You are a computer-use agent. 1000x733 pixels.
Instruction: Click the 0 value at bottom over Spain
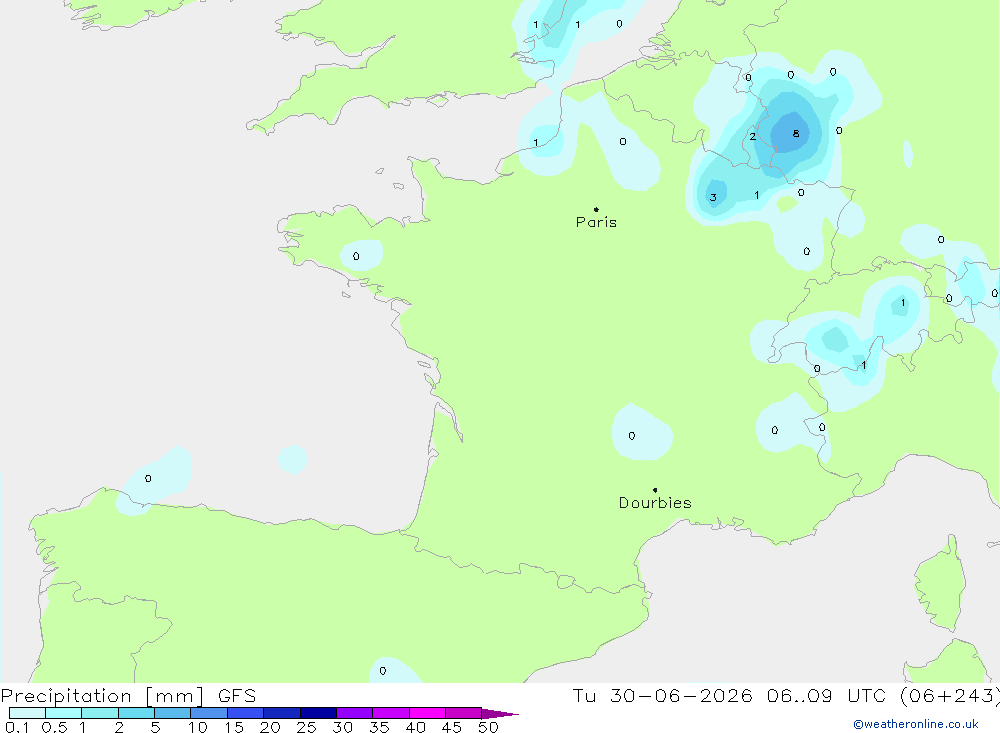[383, 670]
